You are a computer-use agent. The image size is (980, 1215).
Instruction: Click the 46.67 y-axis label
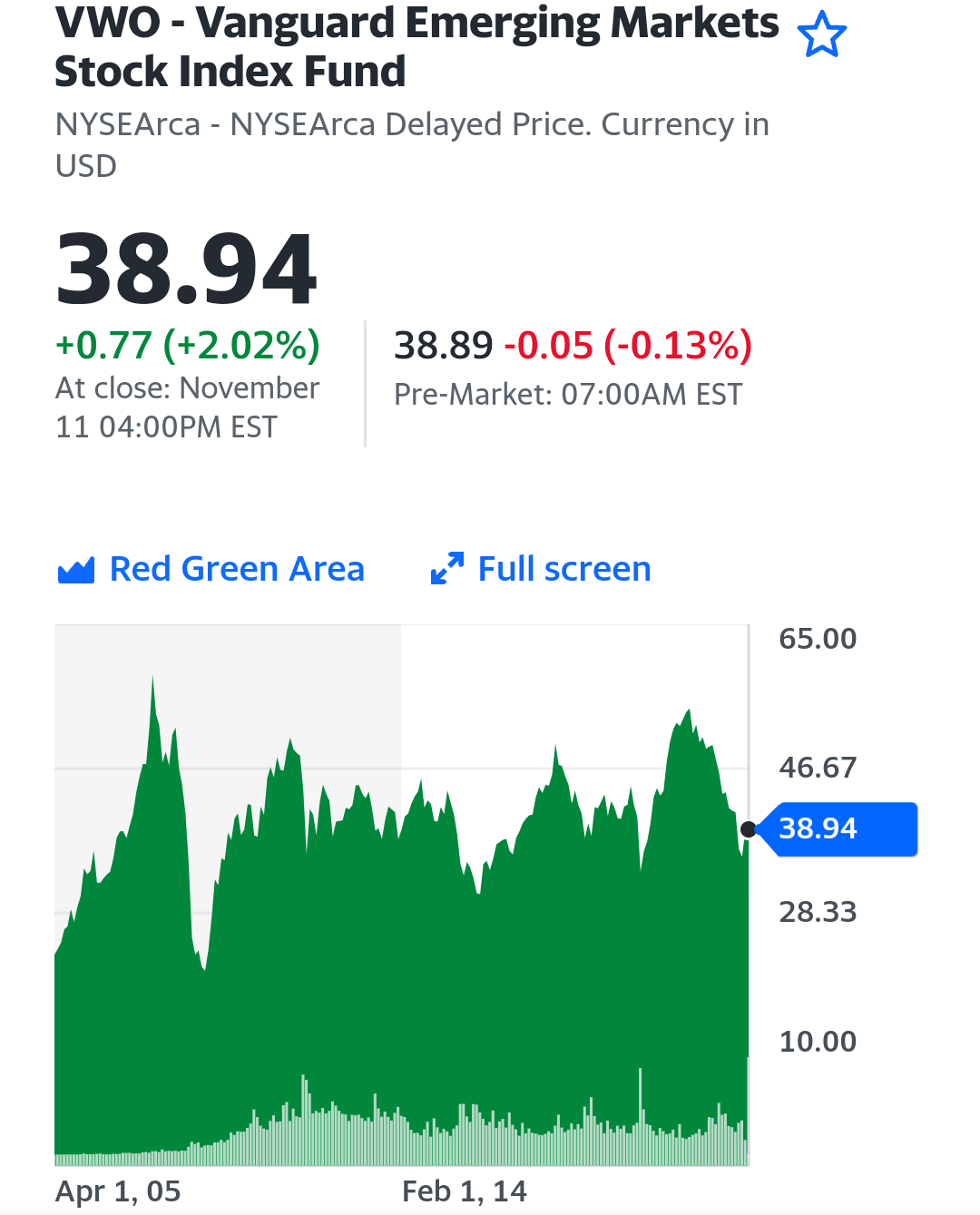[x=818, y=768]
